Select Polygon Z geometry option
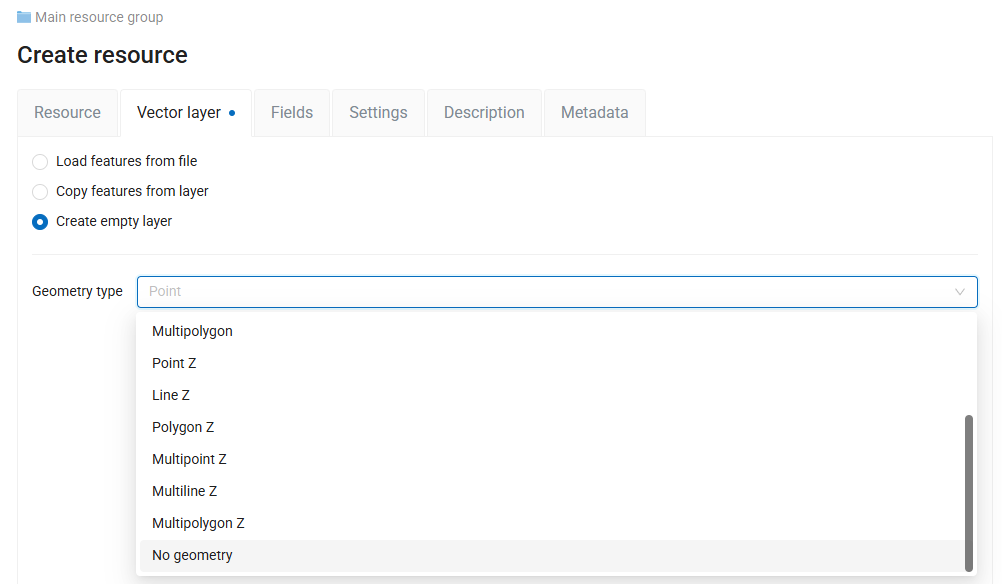 pos(551,427)
